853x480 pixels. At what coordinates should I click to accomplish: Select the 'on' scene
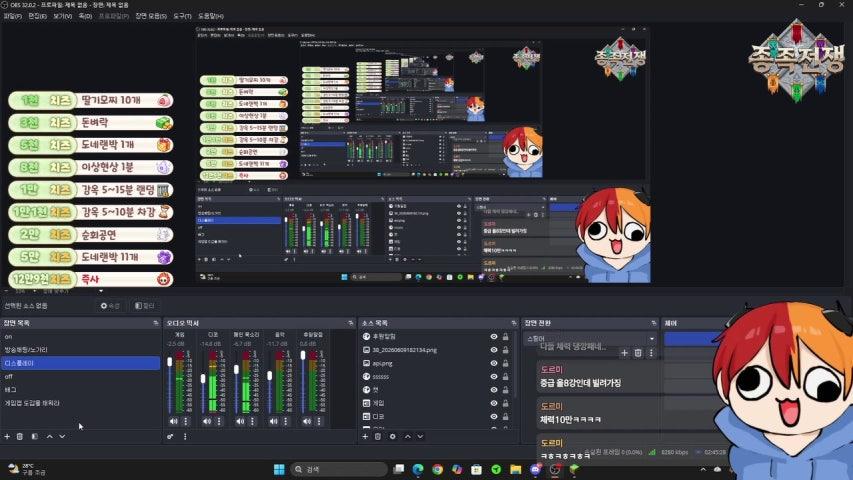tap(81, 337)
